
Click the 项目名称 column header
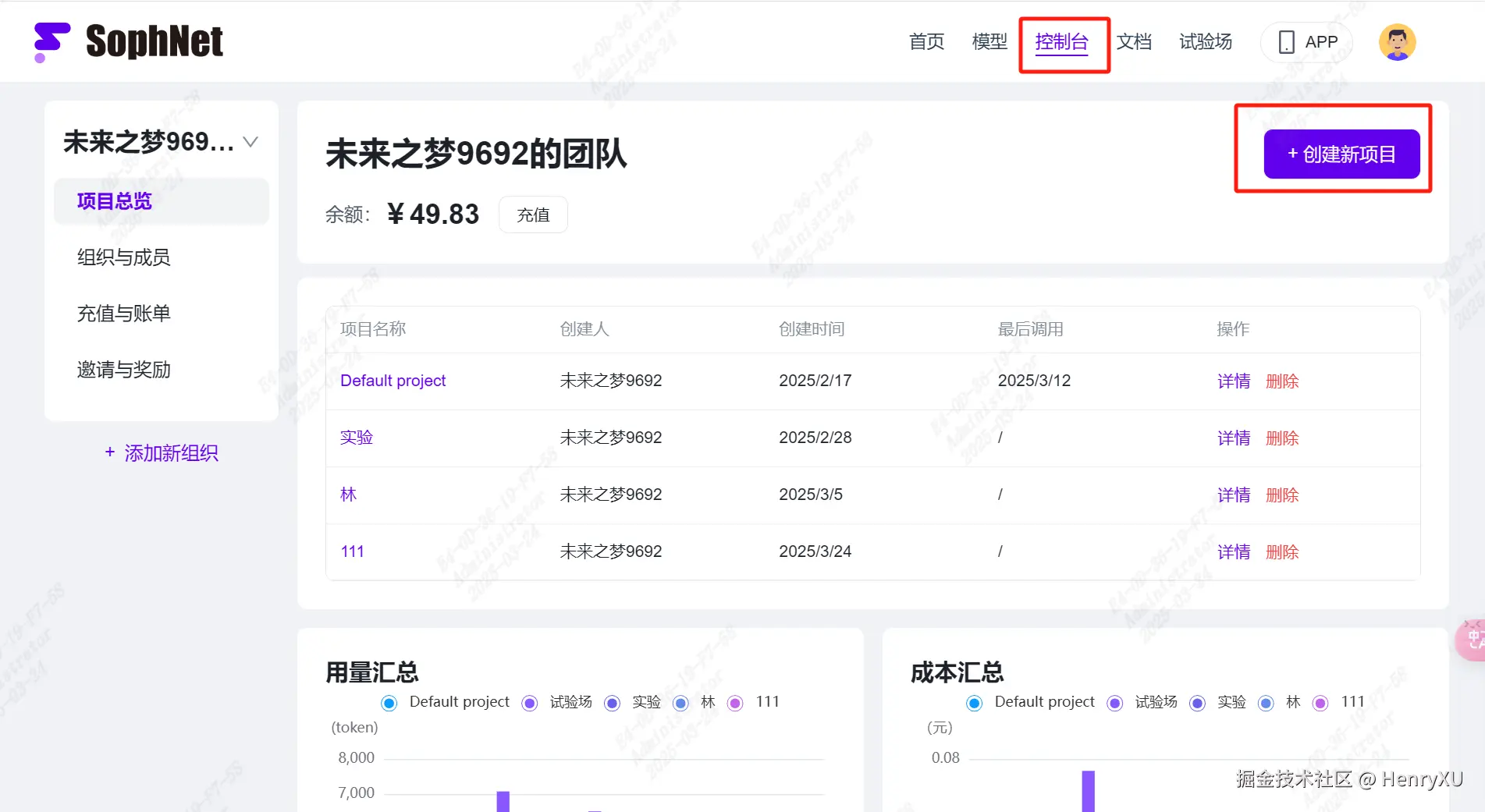373,329
